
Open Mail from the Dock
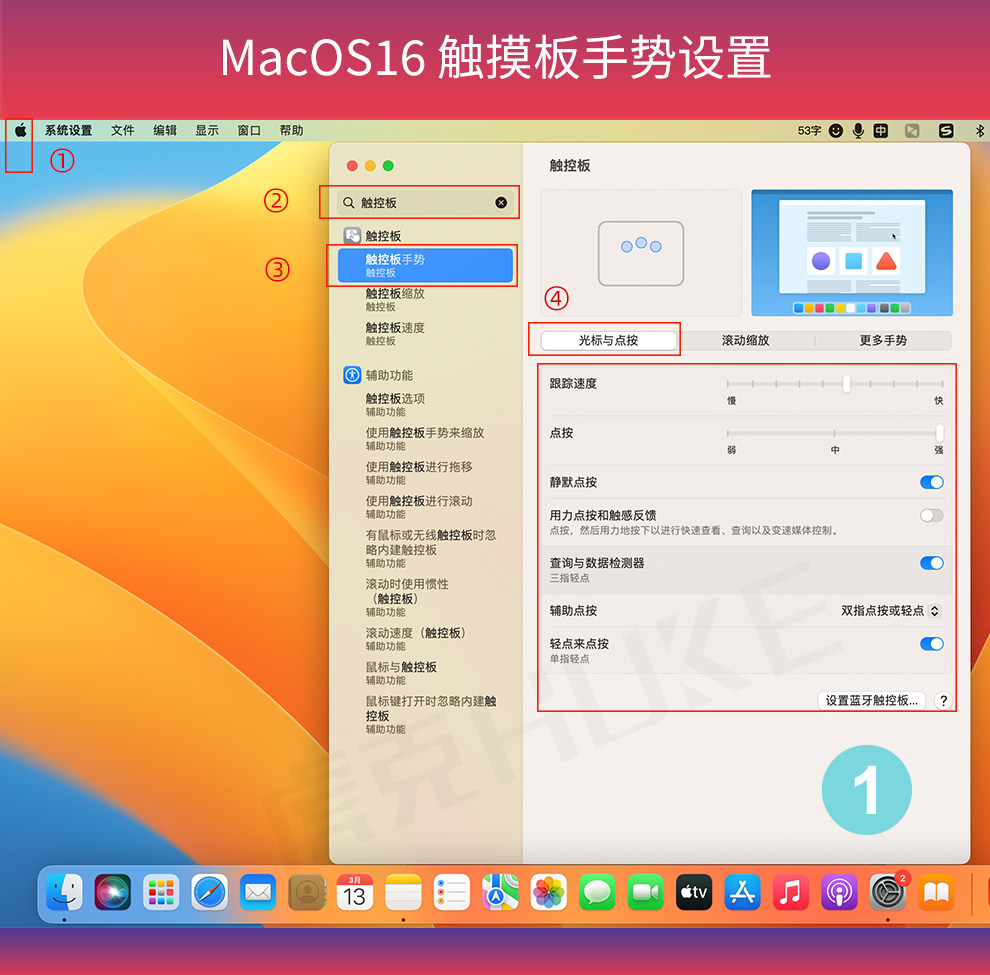258,892
